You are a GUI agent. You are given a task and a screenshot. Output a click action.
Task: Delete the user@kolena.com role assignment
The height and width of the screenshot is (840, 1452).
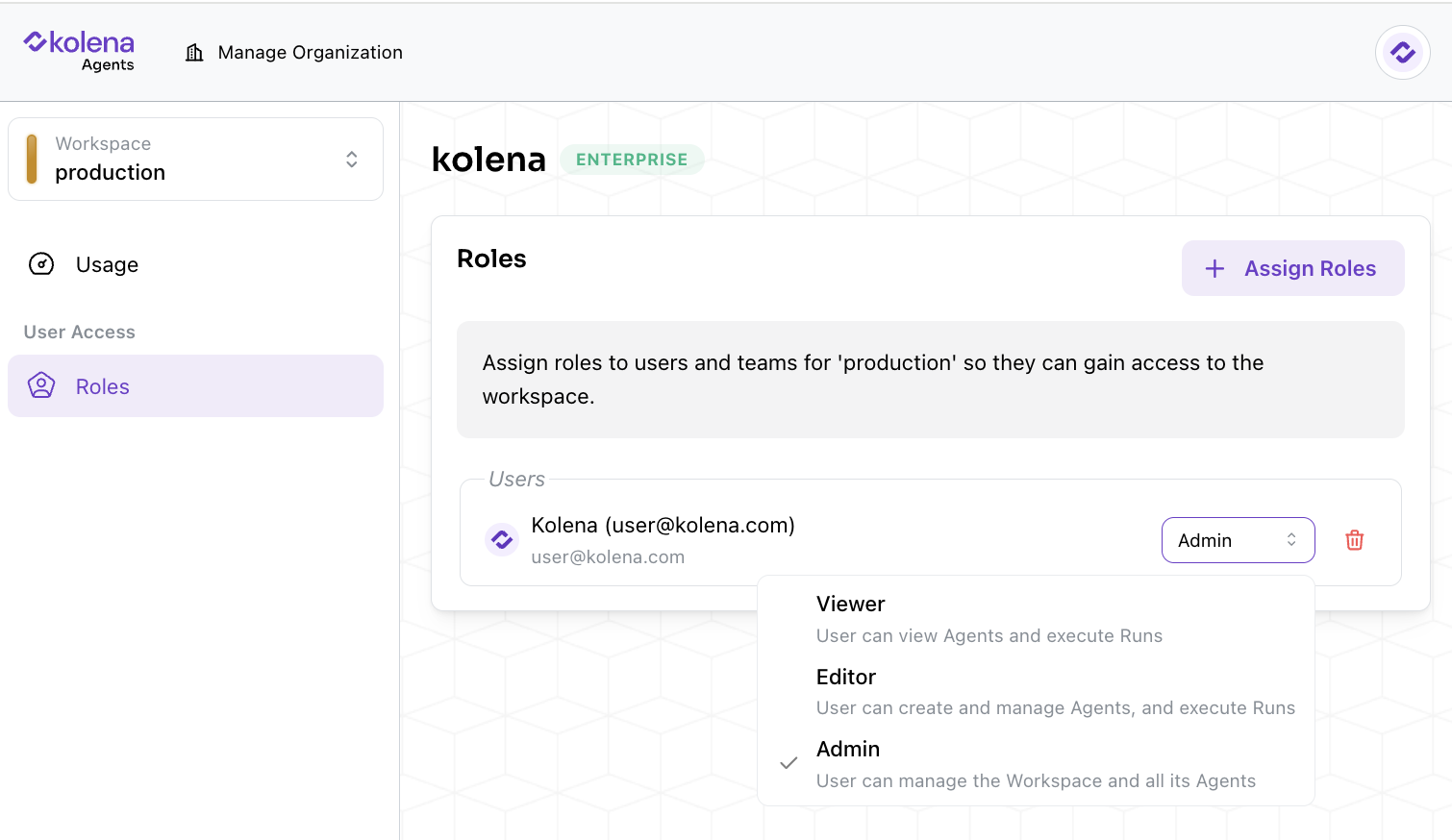(x=1354, y=540)
